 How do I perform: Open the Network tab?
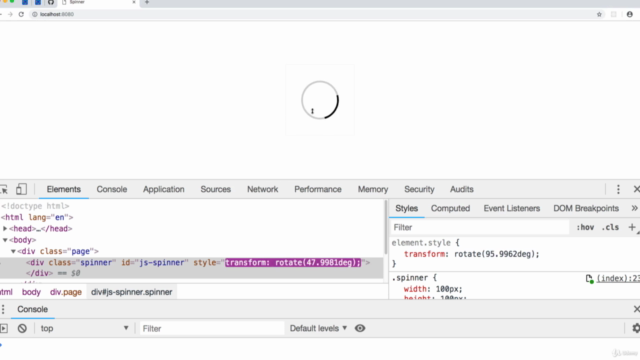[262, 189]
